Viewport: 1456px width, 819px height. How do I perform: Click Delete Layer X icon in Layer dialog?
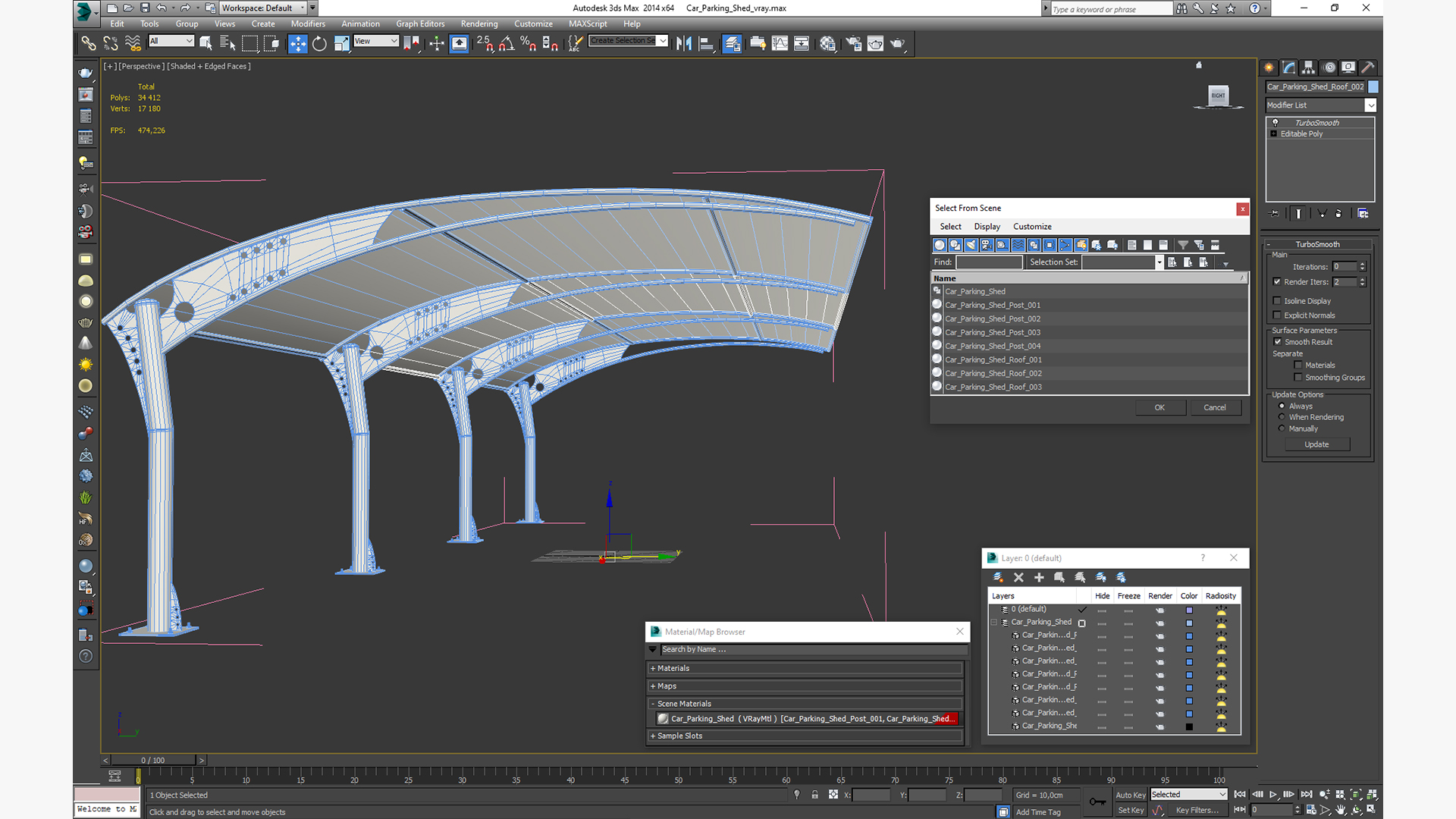(x=1018, y=577)
